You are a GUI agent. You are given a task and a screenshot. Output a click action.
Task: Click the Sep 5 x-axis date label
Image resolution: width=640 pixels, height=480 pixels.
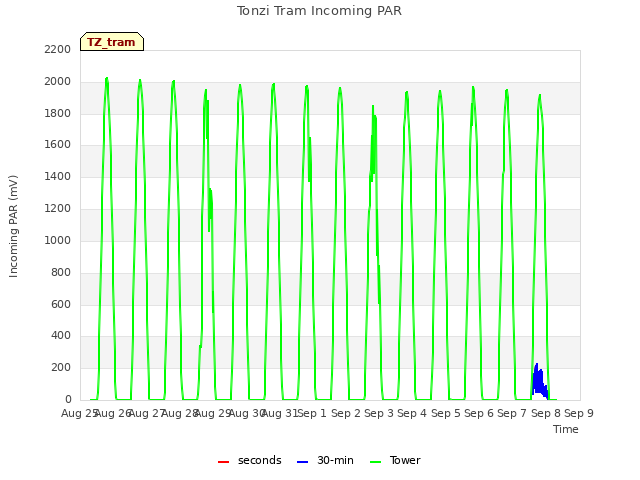point(446,413)
